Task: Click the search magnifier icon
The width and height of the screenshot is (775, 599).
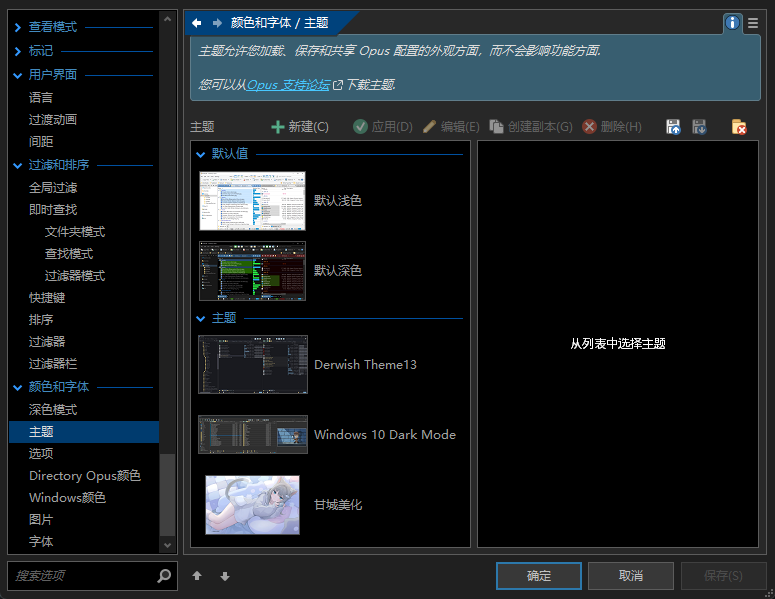Action: click(x=164, y=576)
